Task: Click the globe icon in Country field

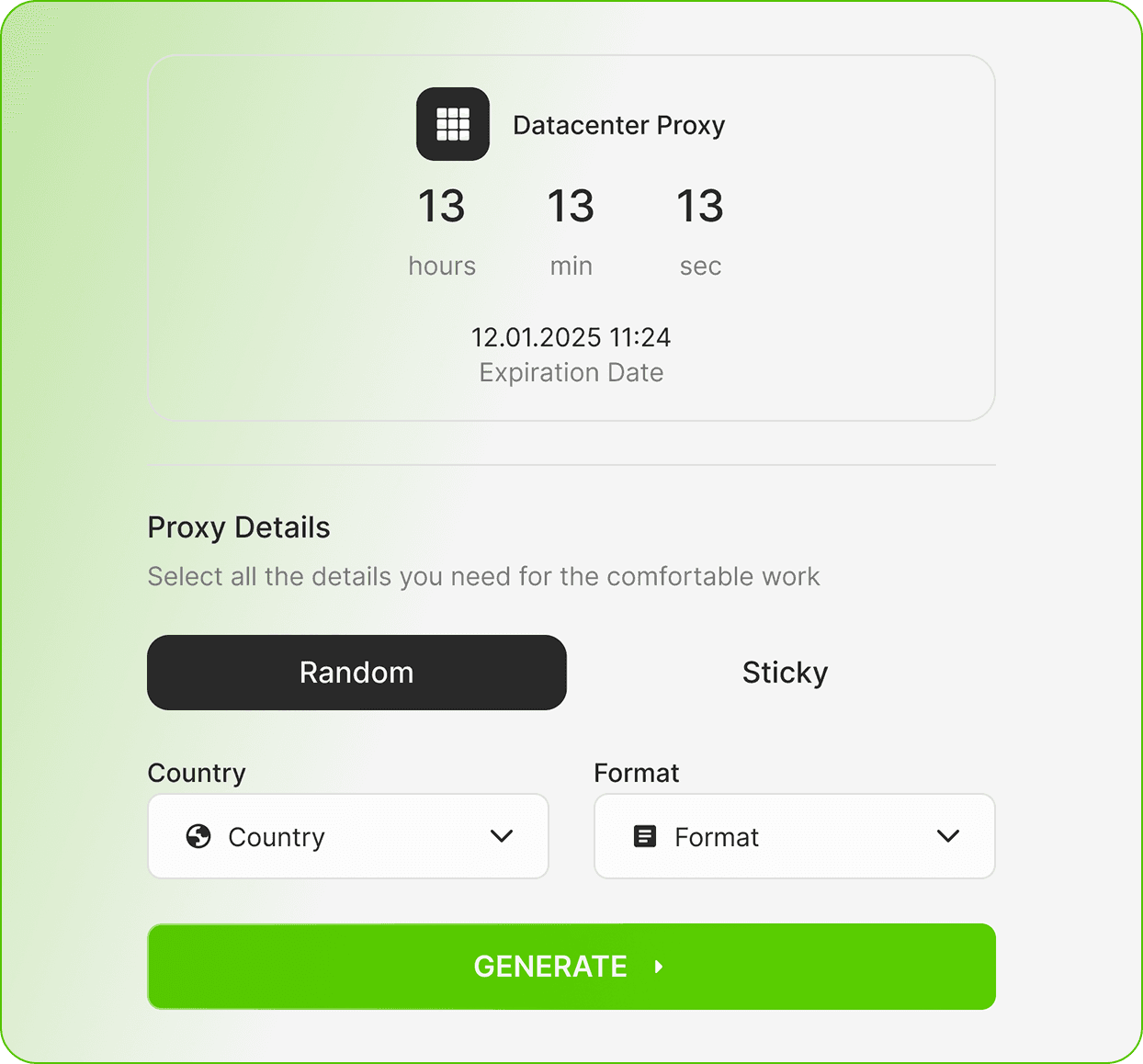Action: [198, 836]
